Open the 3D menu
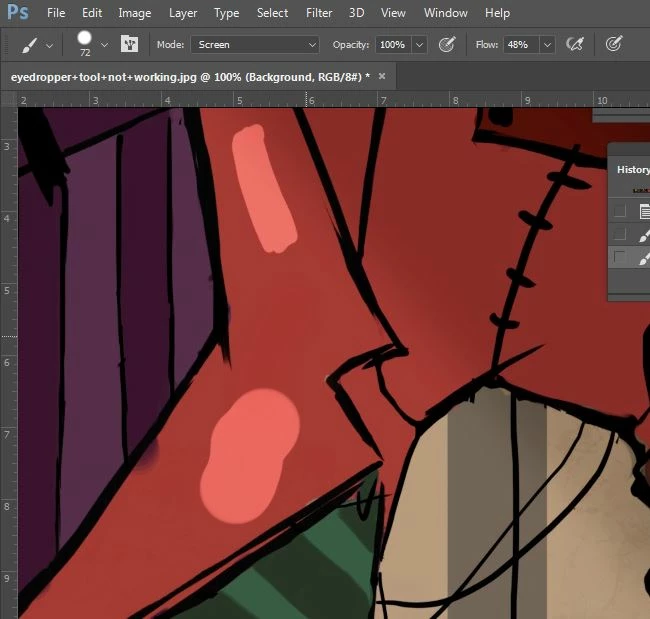Image resolution: width=650 pixels, height=619 pixels. (356, 13)
